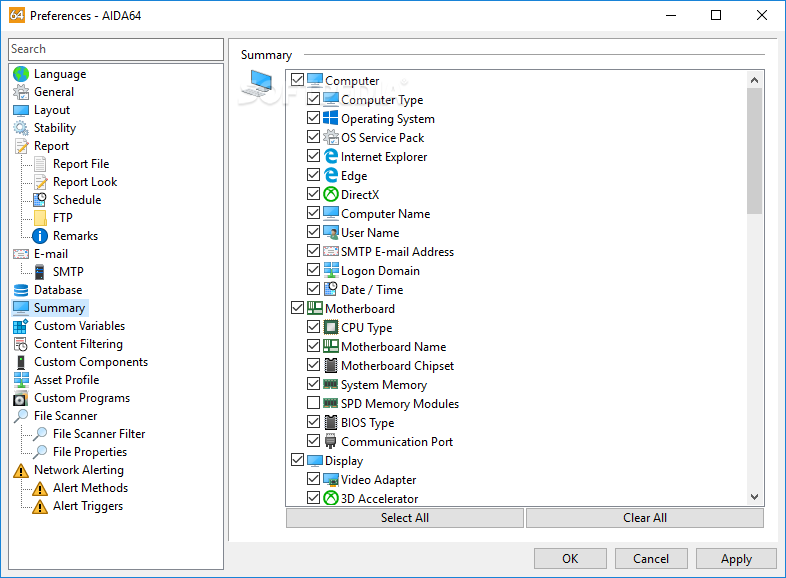Click the DirectX Xbox logo icon

pos(330,194)
